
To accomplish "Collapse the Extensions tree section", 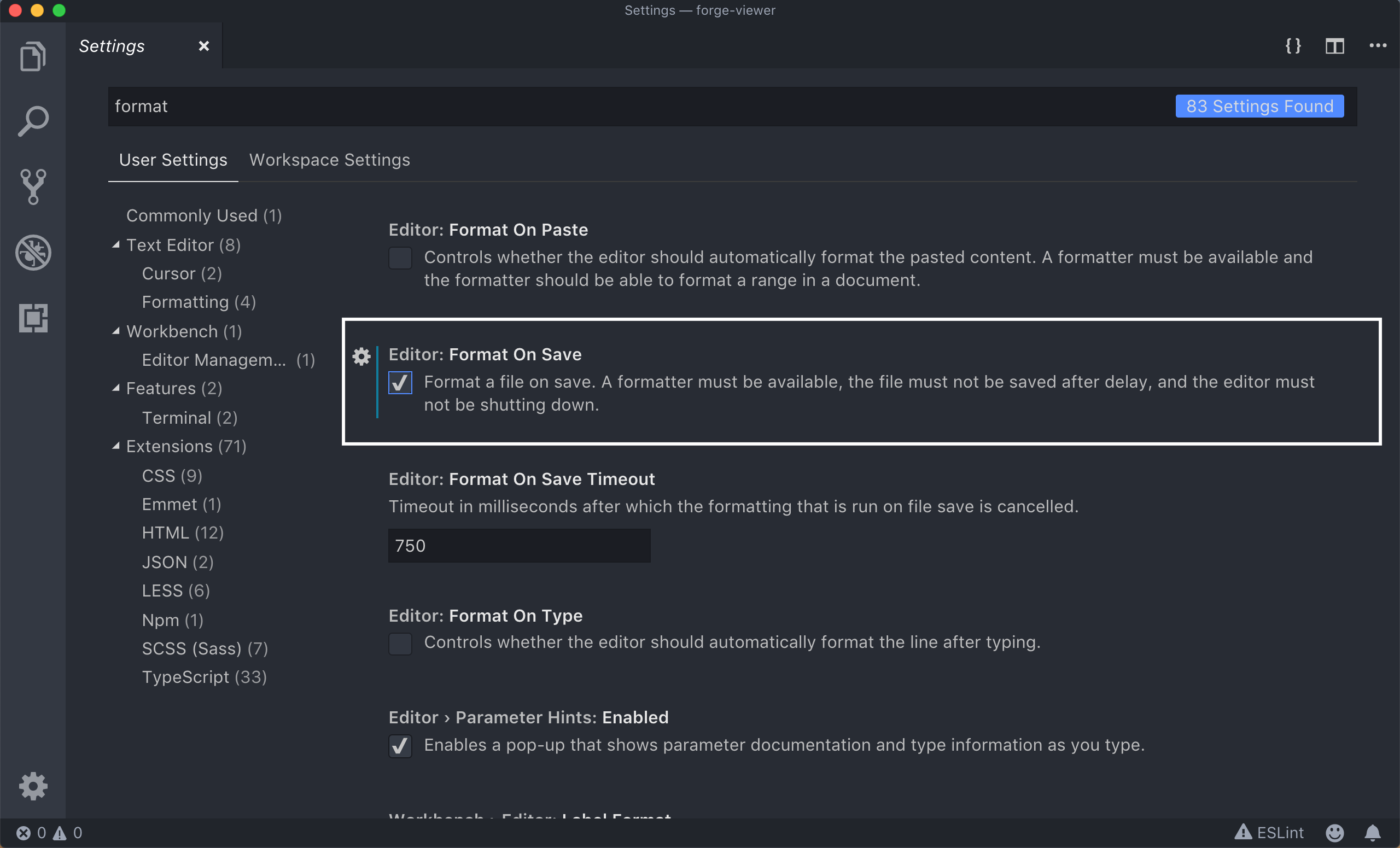I will point(116,447).
